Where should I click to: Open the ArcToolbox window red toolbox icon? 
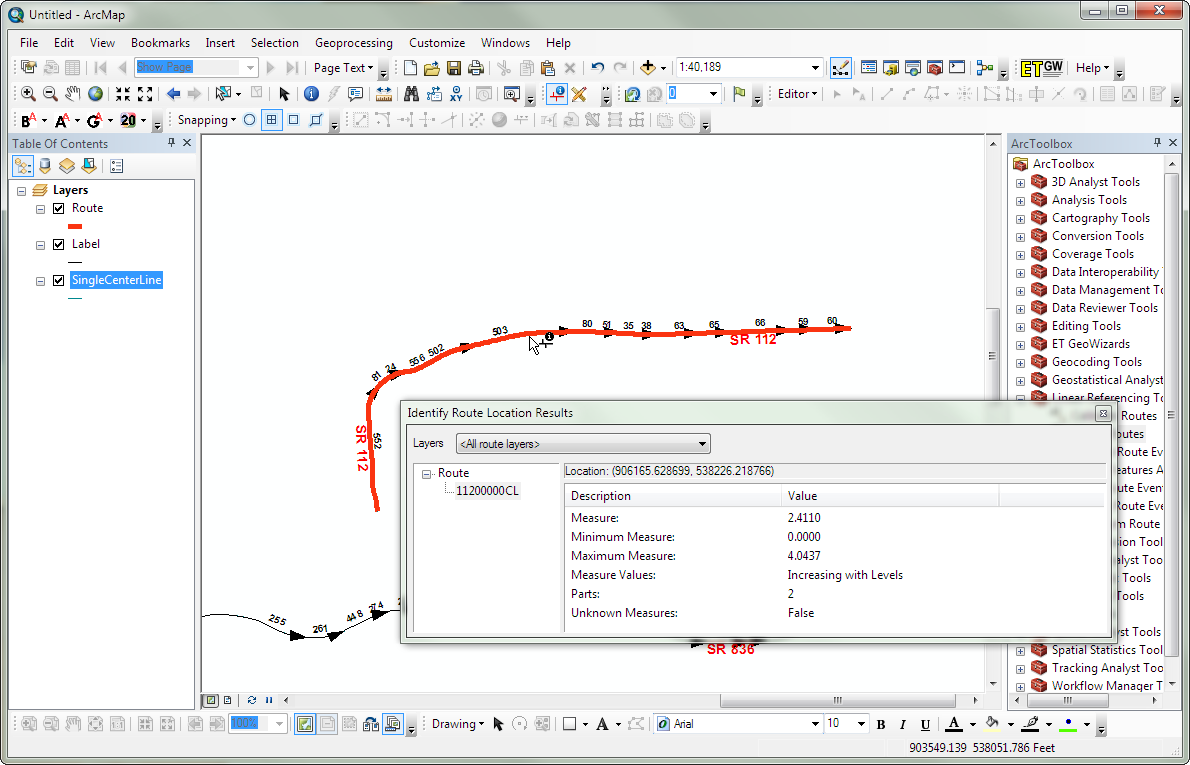(x=935, y=68)
